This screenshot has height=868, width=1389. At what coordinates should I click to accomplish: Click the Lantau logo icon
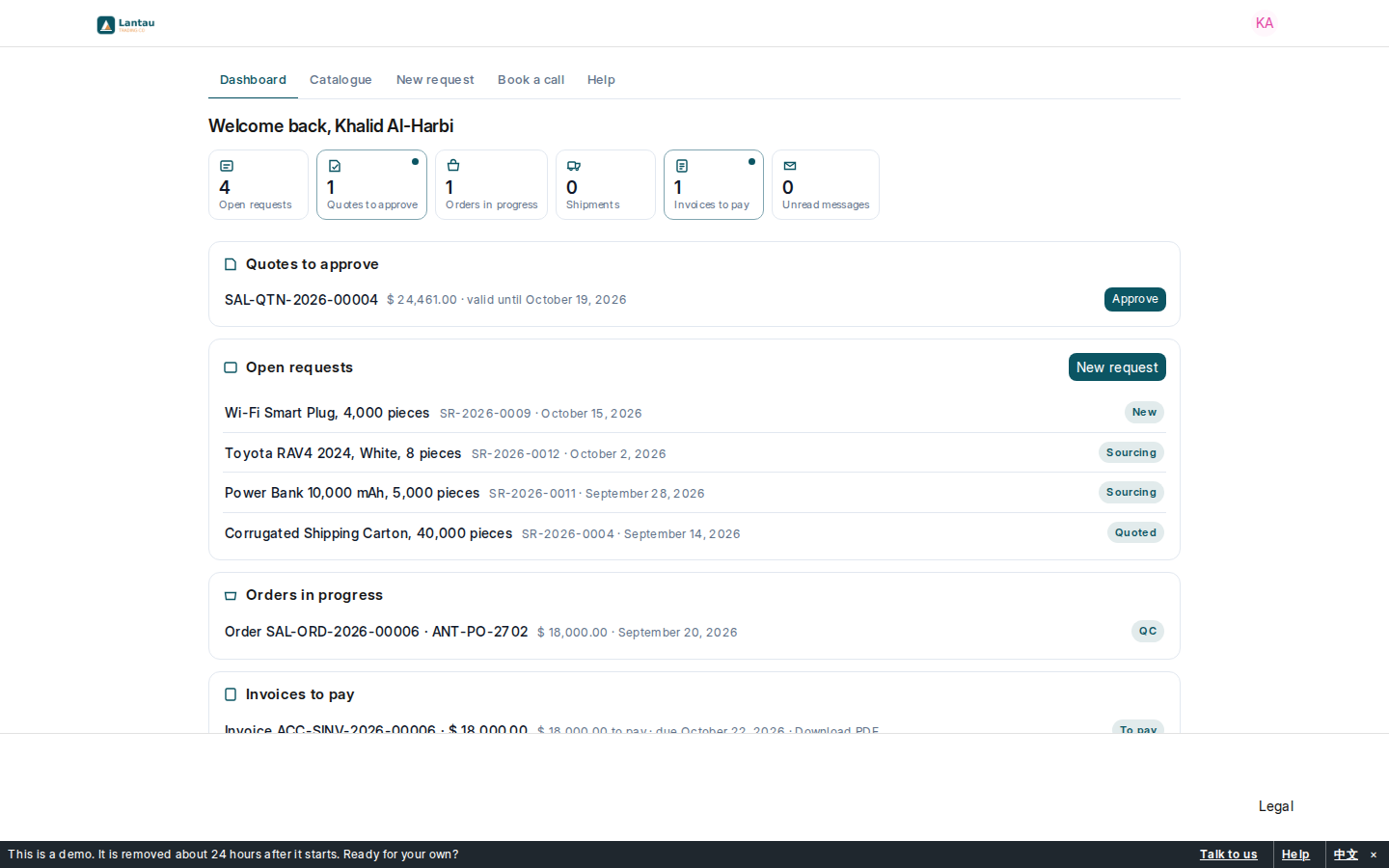click(106, 25)
